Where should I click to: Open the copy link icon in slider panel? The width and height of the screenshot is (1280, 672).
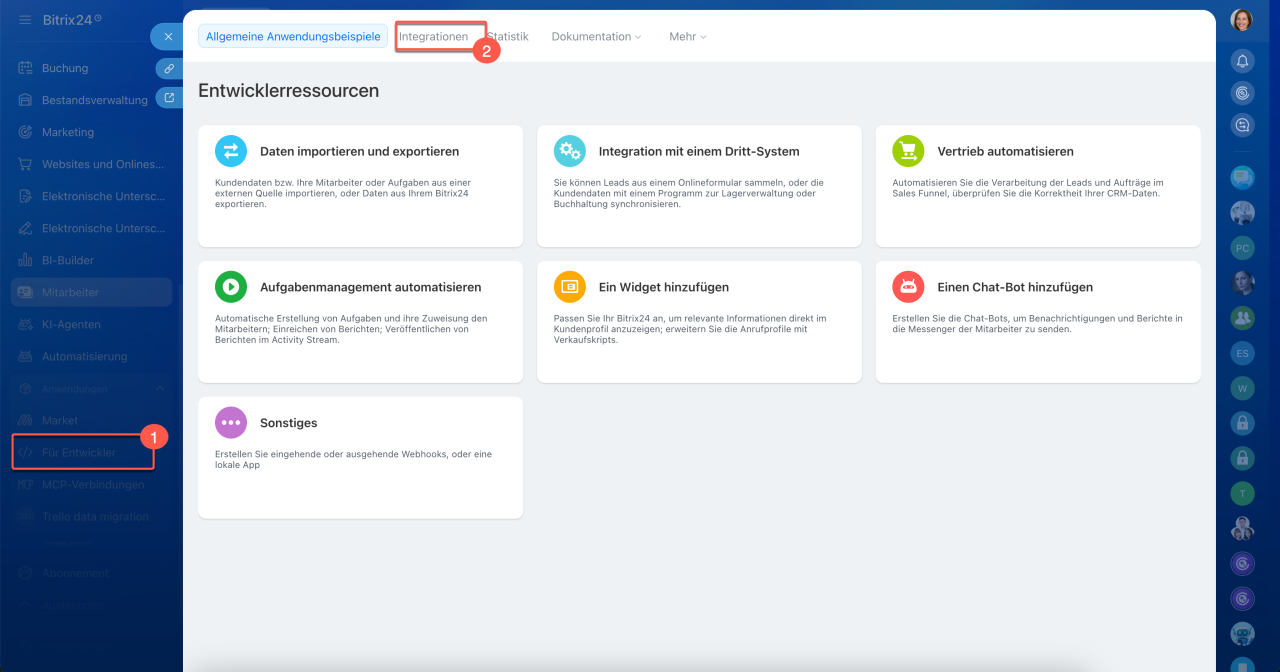tap(169, 68)
